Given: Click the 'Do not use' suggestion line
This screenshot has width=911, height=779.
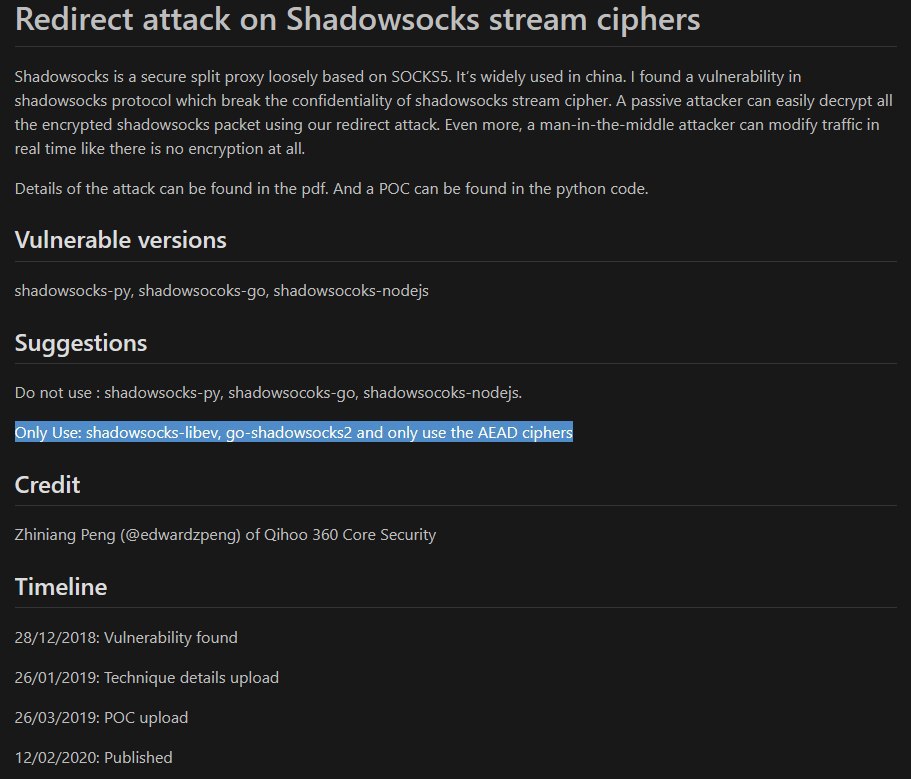Looking at the screenshot, I should click(268, 393).
